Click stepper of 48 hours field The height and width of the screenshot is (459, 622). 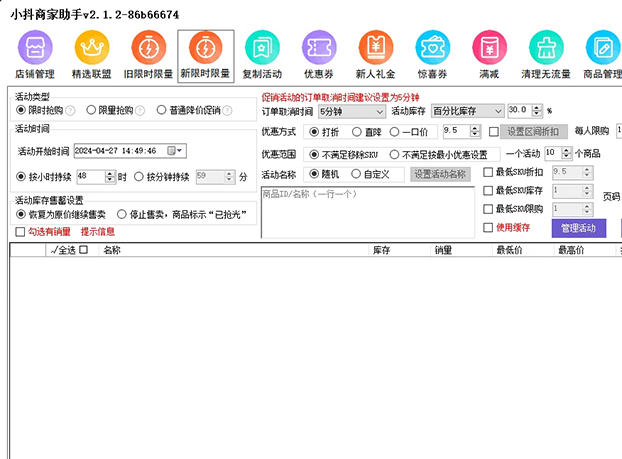(110, 177)
